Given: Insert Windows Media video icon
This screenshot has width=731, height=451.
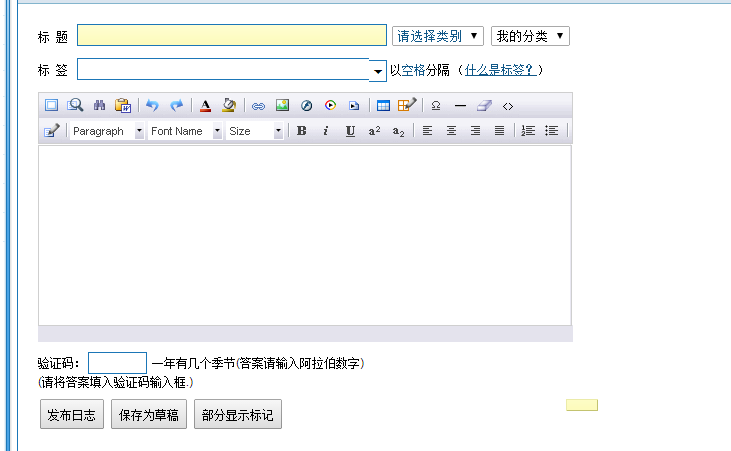Looking at the screenshot, I should click(x=331, y=105).
